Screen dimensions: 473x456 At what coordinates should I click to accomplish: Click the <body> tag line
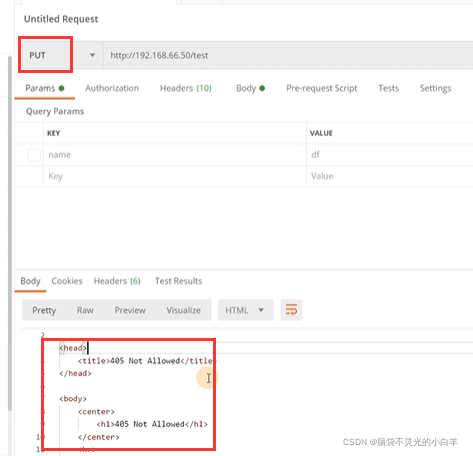[x=73, y=399]
